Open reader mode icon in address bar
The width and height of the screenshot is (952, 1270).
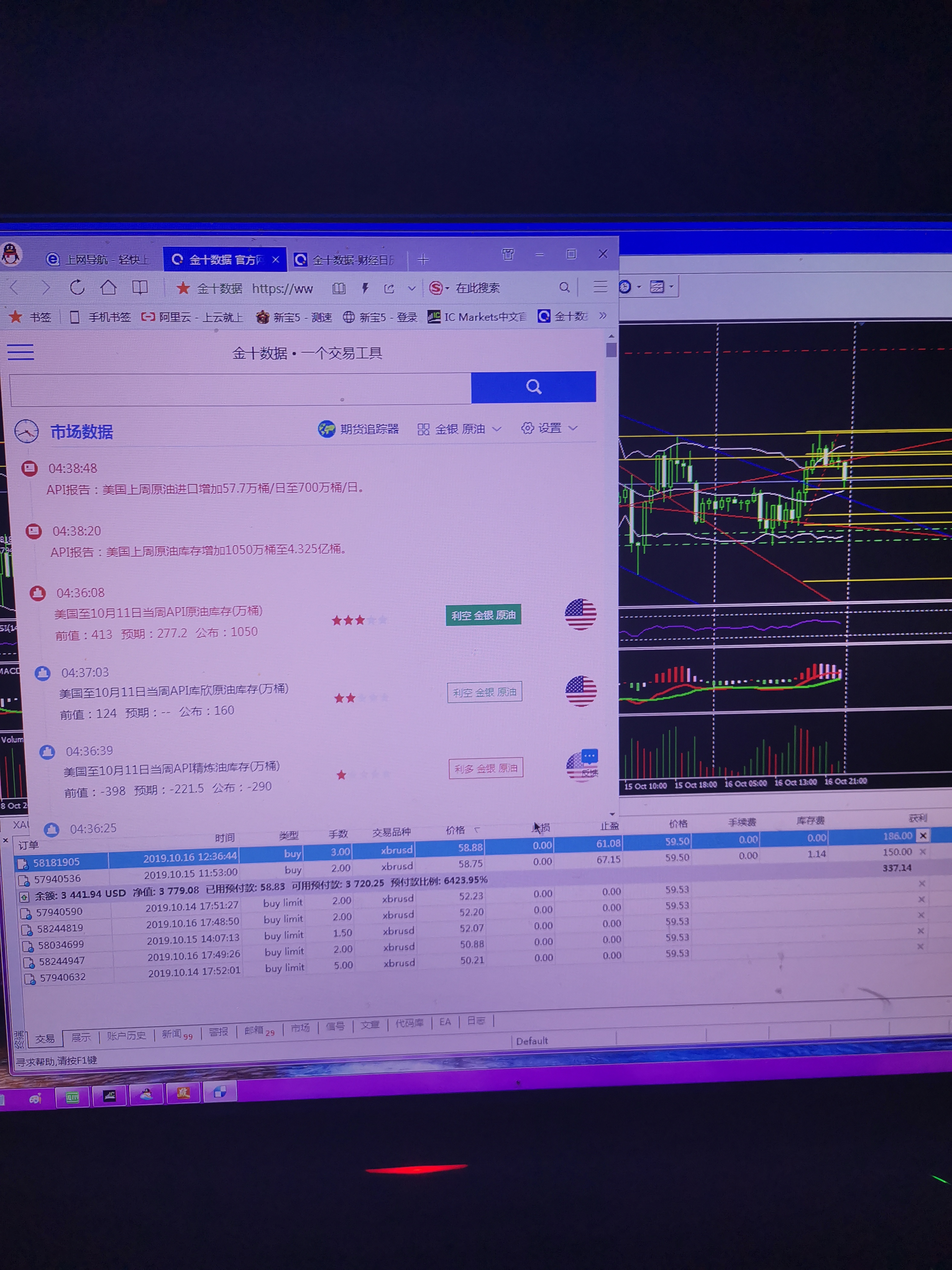point(339,288)
